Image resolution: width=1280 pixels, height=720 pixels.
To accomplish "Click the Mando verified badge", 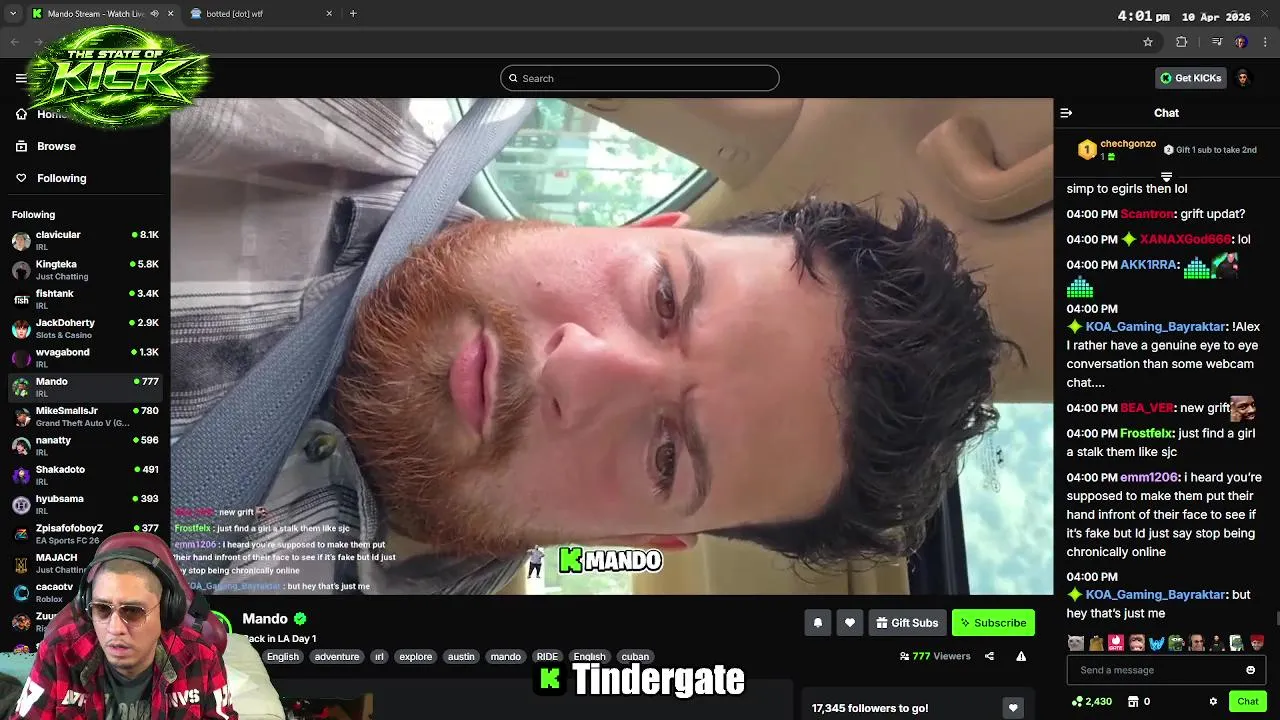I will pyautogui.click(x=300, y=619).
